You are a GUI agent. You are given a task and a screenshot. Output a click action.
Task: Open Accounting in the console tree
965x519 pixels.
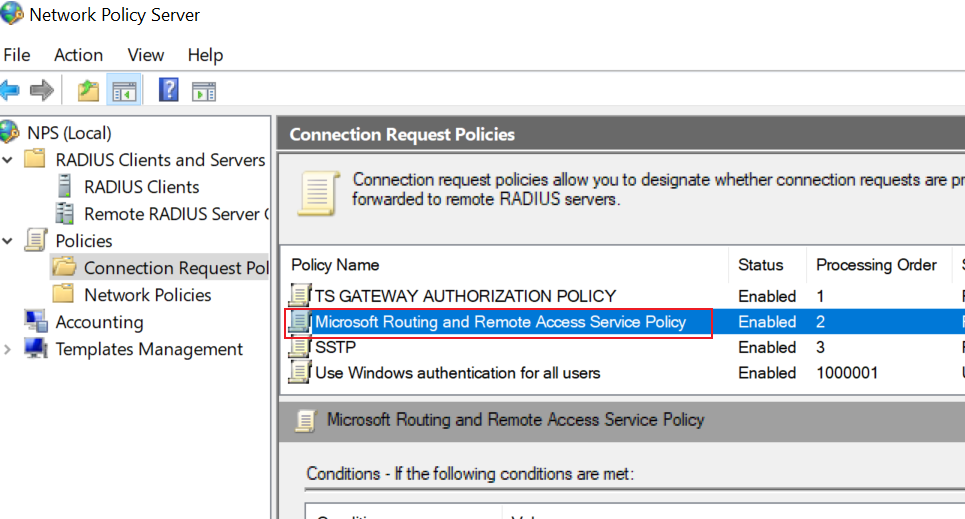pyautogui.click(x=99, y=322)
